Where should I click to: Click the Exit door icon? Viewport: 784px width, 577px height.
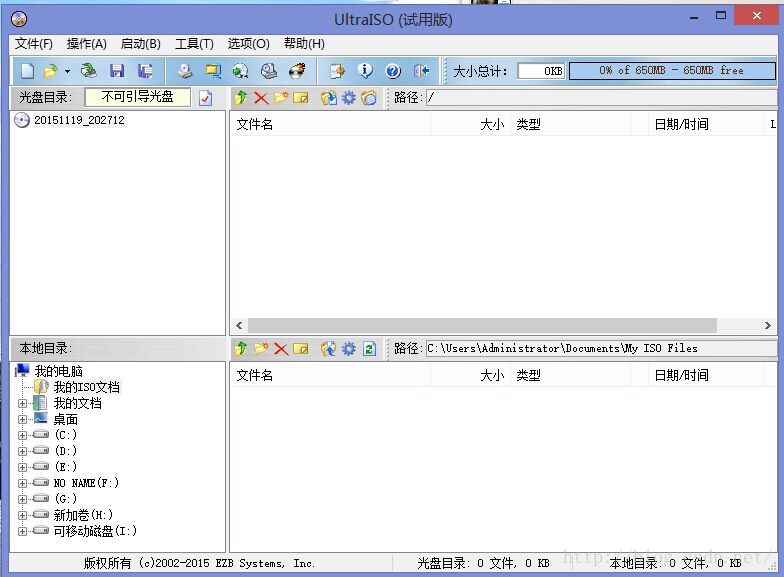tap(422, 71)
